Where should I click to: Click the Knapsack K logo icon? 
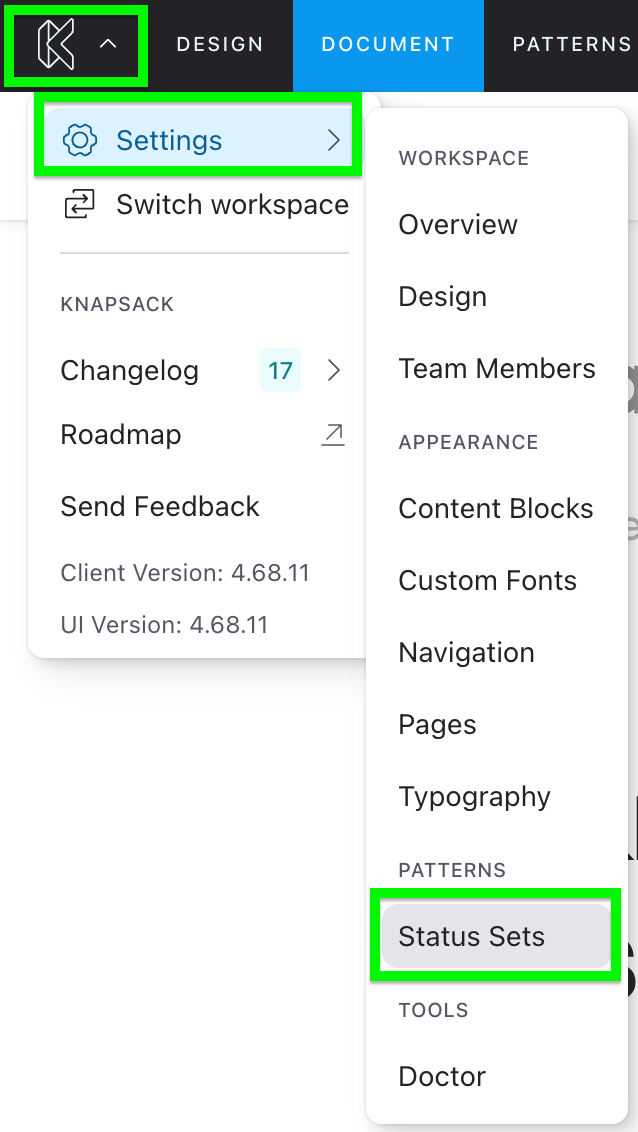(x=56, y=45)
